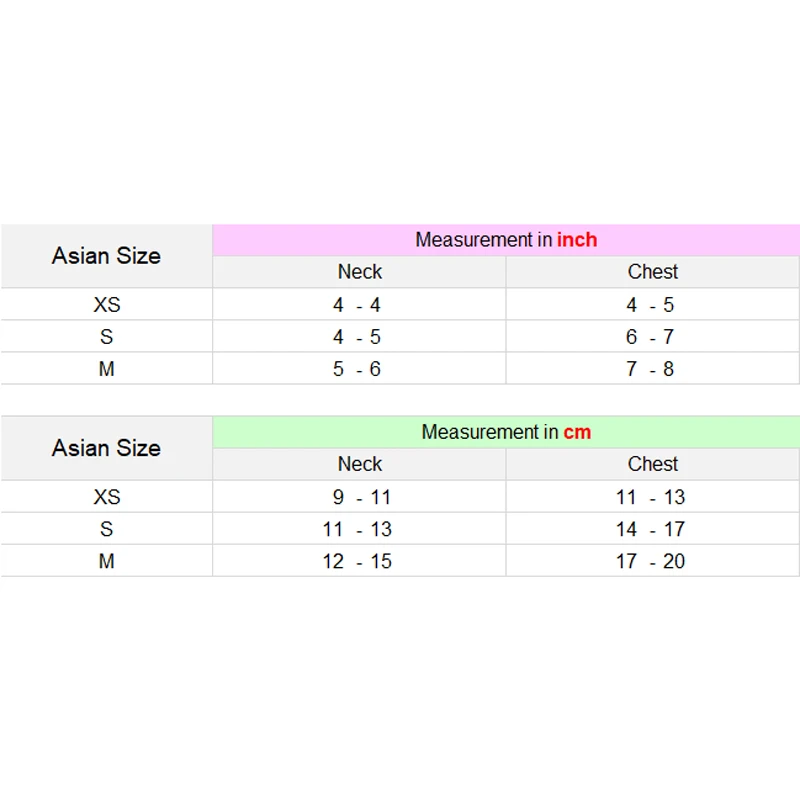Click the 'Measurement in cm' green header
800x800 pixels.
click(x=506, y=432)
